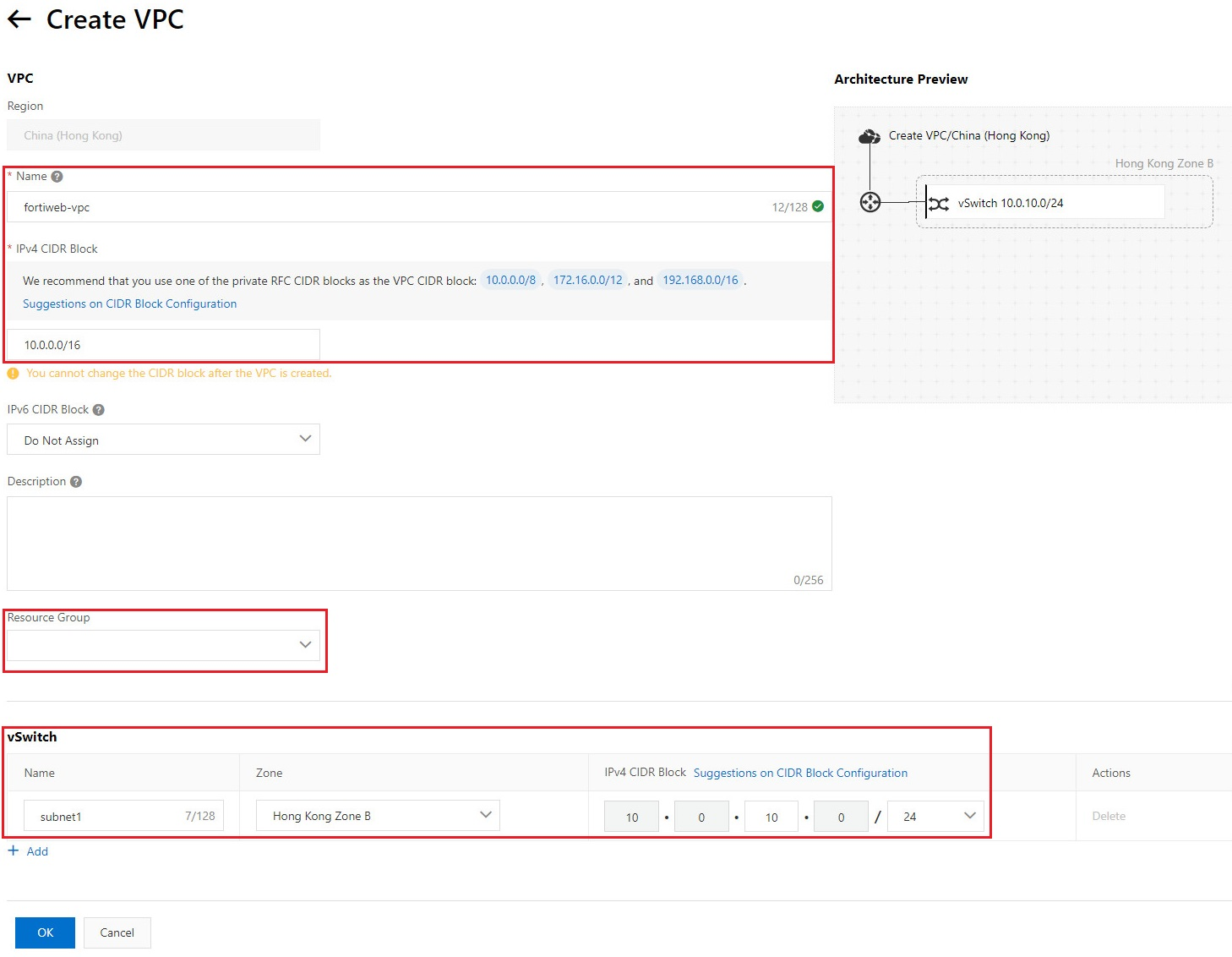The image size is (1232, 957).
Task: Expand the Resource Group dropdown
Action: coord(305,644)
